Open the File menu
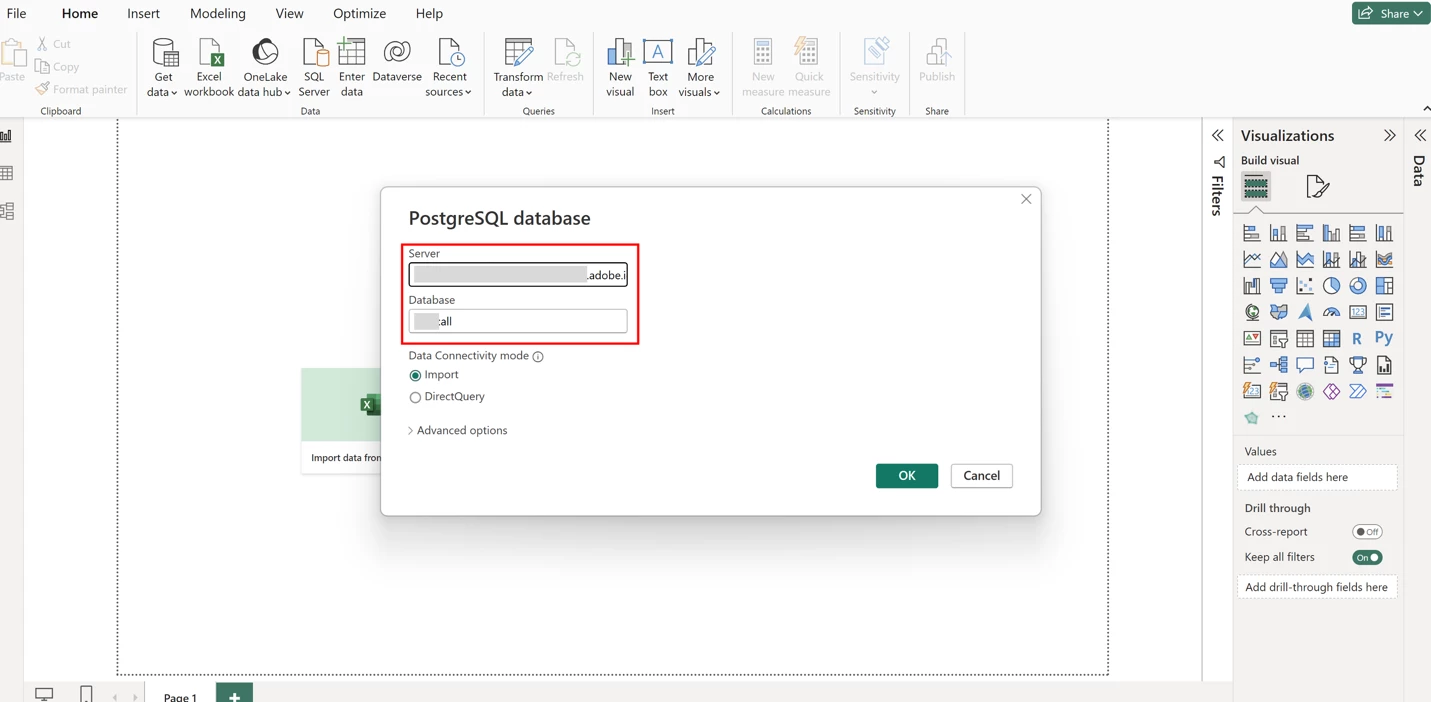 17,13
